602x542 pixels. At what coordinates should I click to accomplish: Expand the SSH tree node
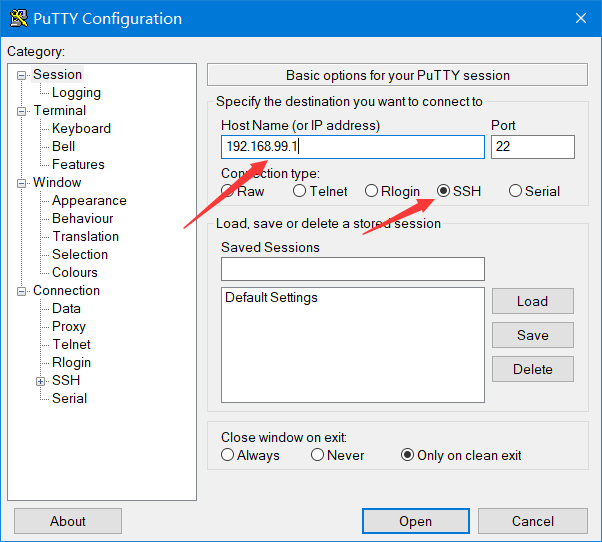pyautogui.click(x=40, y=381)
